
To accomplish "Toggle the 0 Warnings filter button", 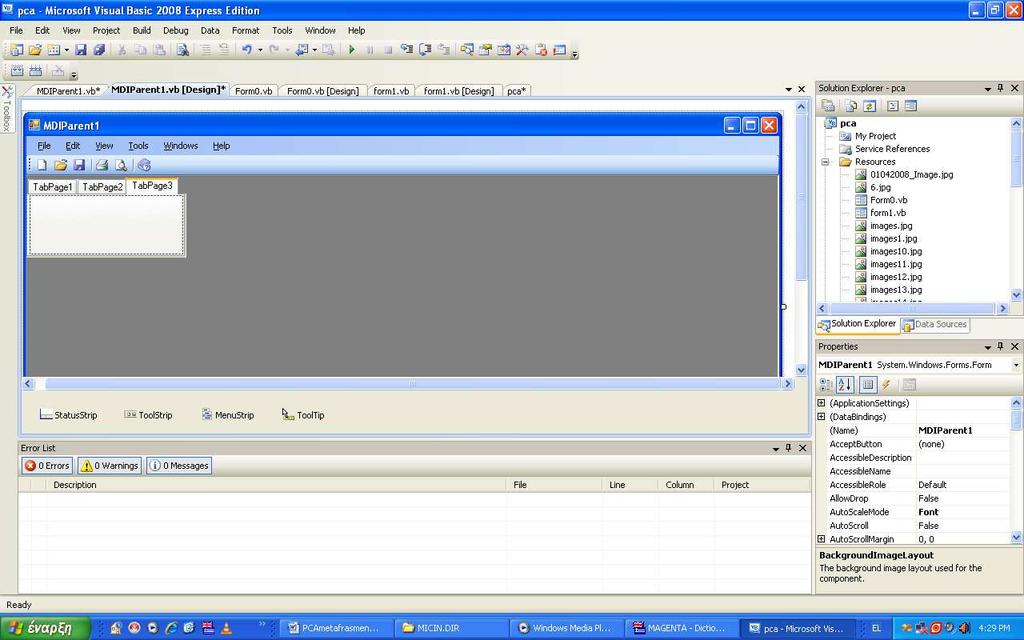I will click(110, 466).
